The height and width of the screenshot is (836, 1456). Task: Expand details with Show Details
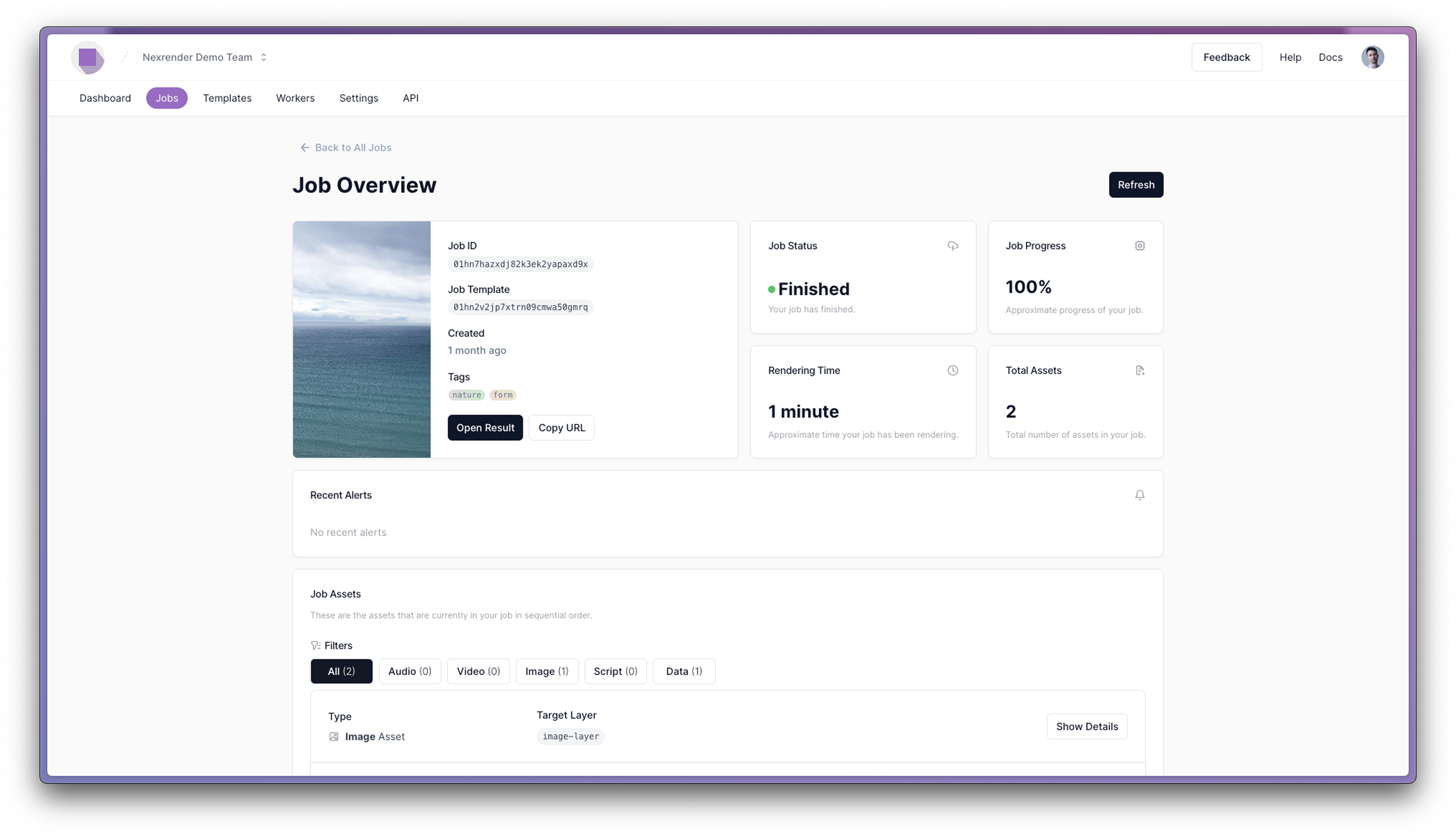tap(1087, 726)
